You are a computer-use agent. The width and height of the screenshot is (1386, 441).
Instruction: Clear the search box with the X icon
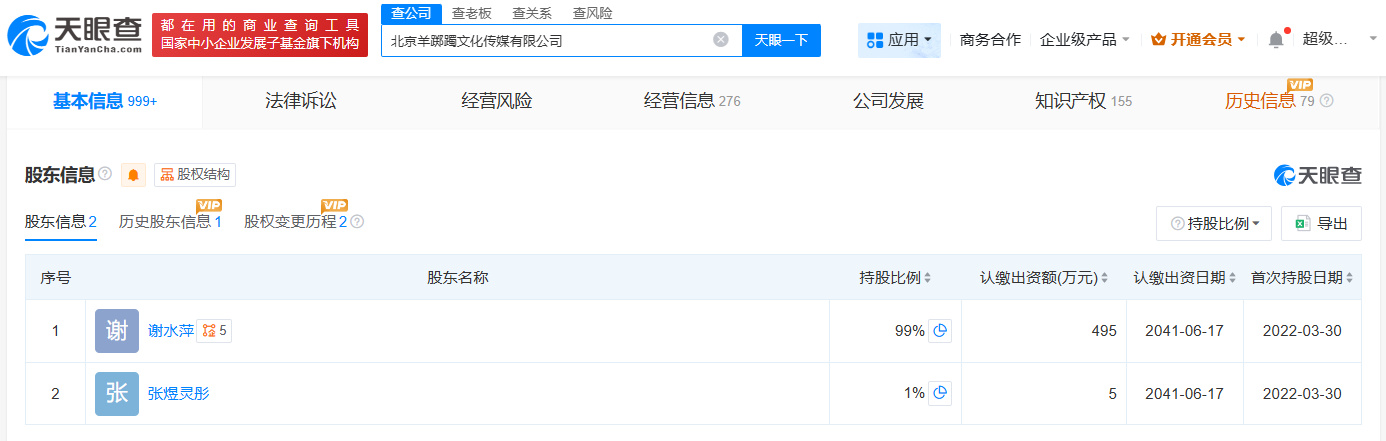click(720, 40)
